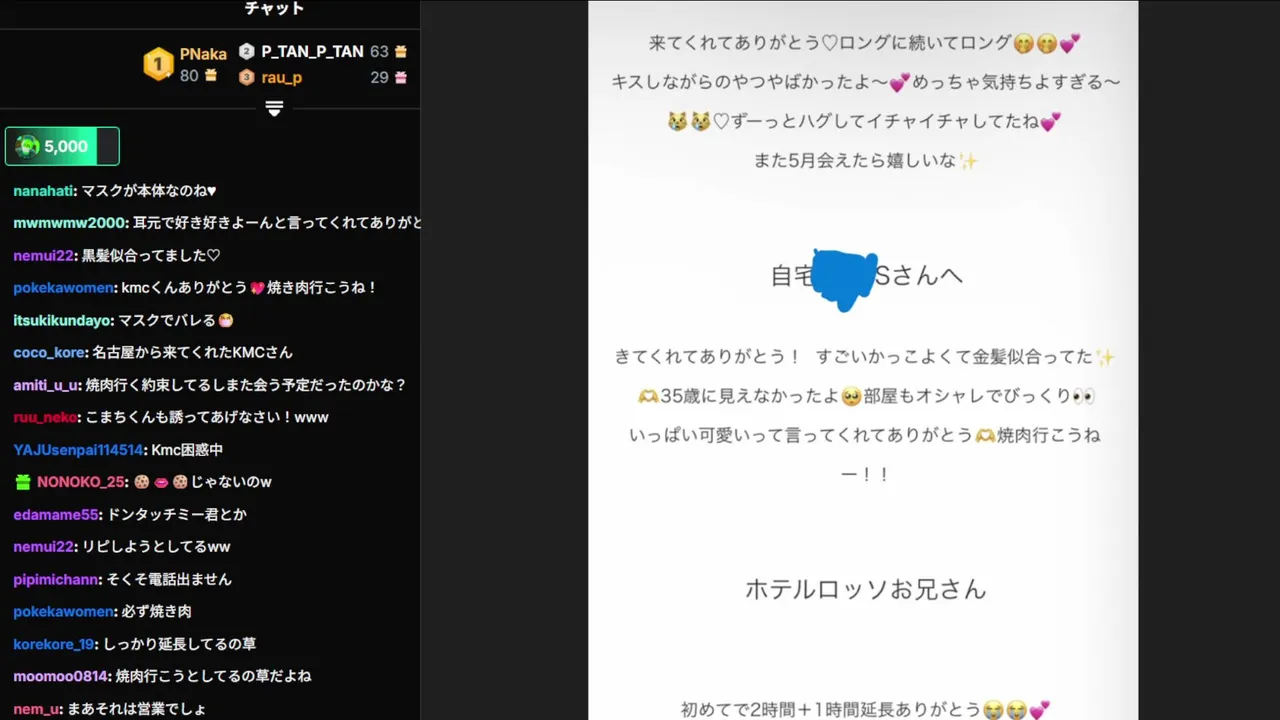Open nanahati's user card in chat

43,190
